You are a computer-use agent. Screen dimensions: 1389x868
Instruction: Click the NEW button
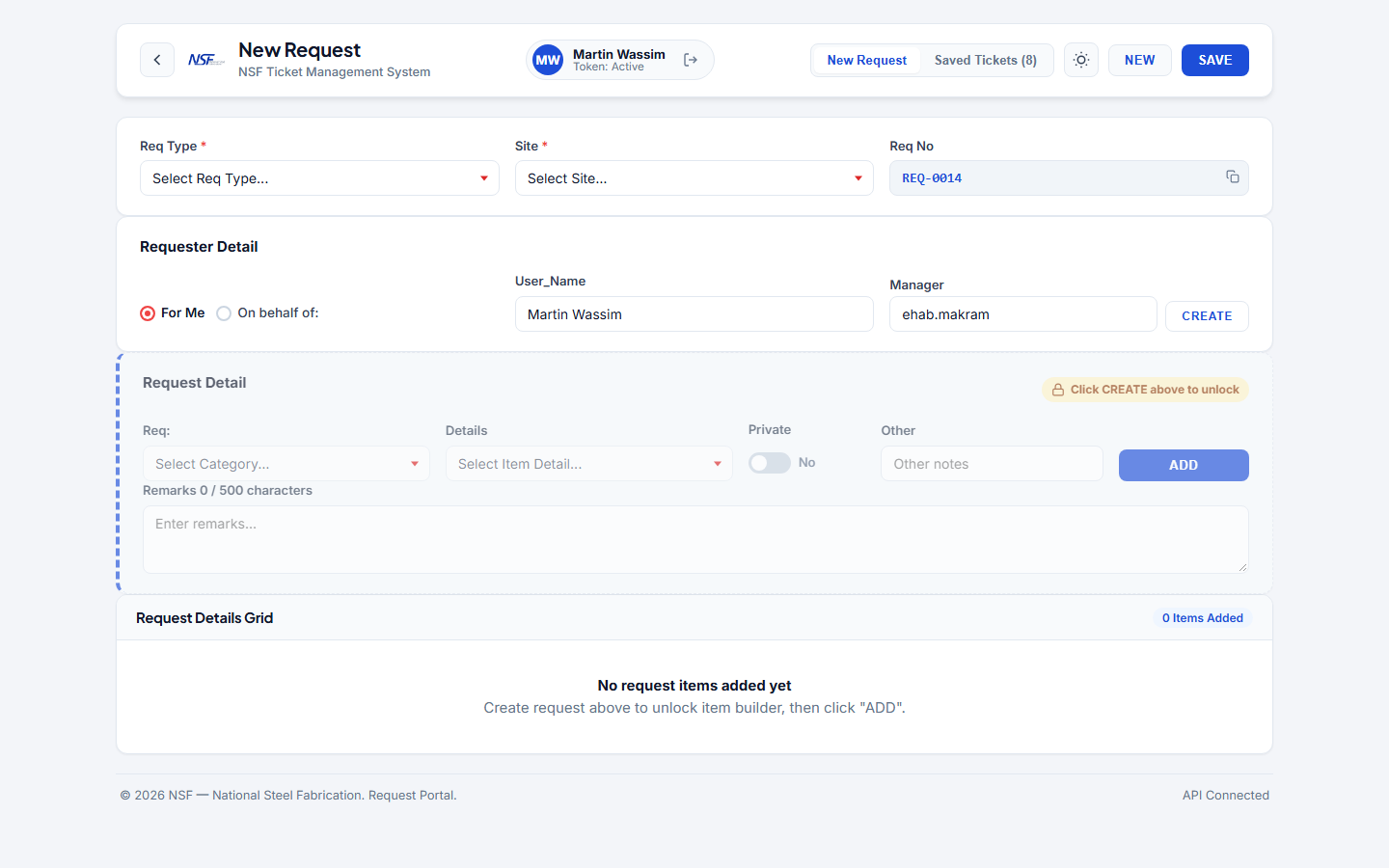coord(1139,60)
